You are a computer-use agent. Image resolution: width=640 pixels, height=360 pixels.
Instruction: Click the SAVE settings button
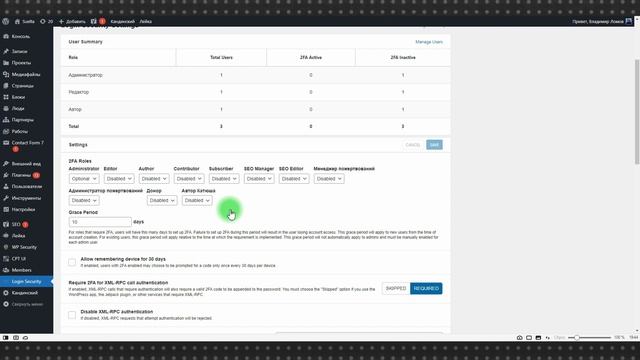(x=434, y=144)
